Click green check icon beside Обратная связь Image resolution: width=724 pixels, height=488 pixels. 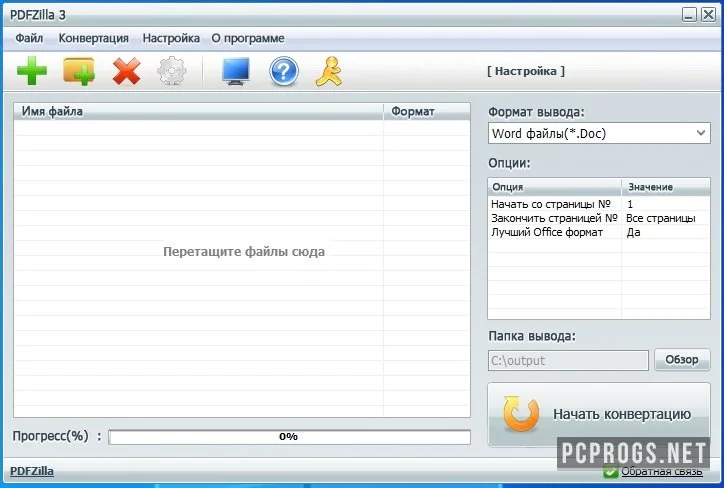click(x=610, y=472)
